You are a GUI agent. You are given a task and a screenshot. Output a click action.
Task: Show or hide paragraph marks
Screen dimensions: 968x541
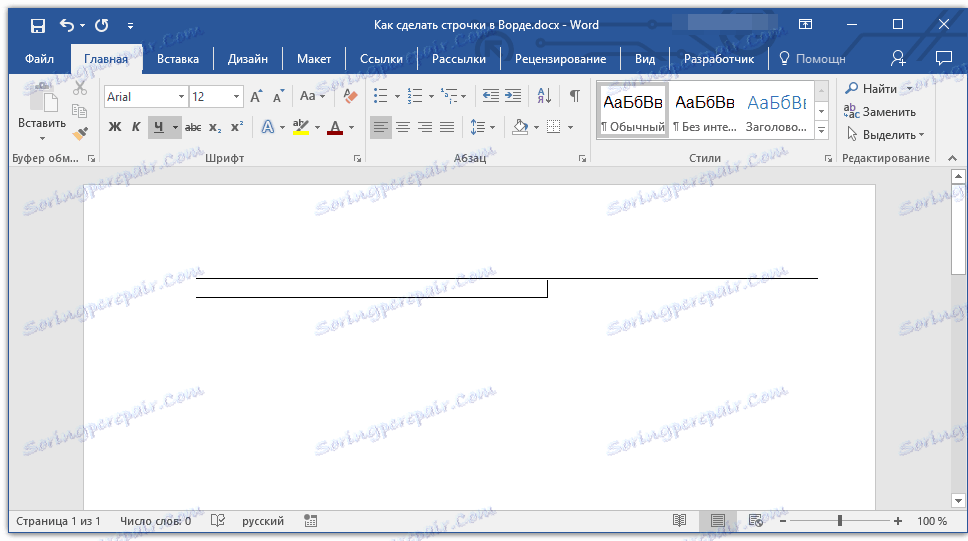(575, 96)
